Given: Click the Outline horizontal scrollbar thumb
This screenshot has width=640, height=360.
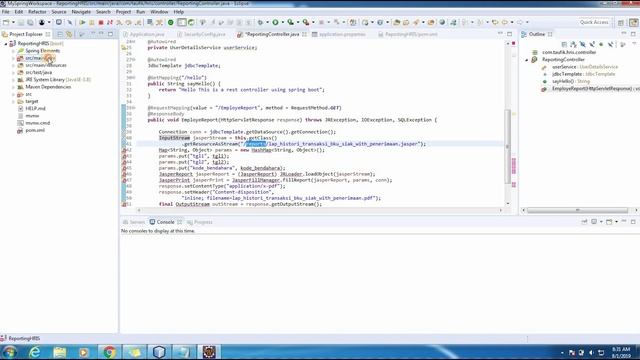Looking at the screenshot, I should coord(578,210).
